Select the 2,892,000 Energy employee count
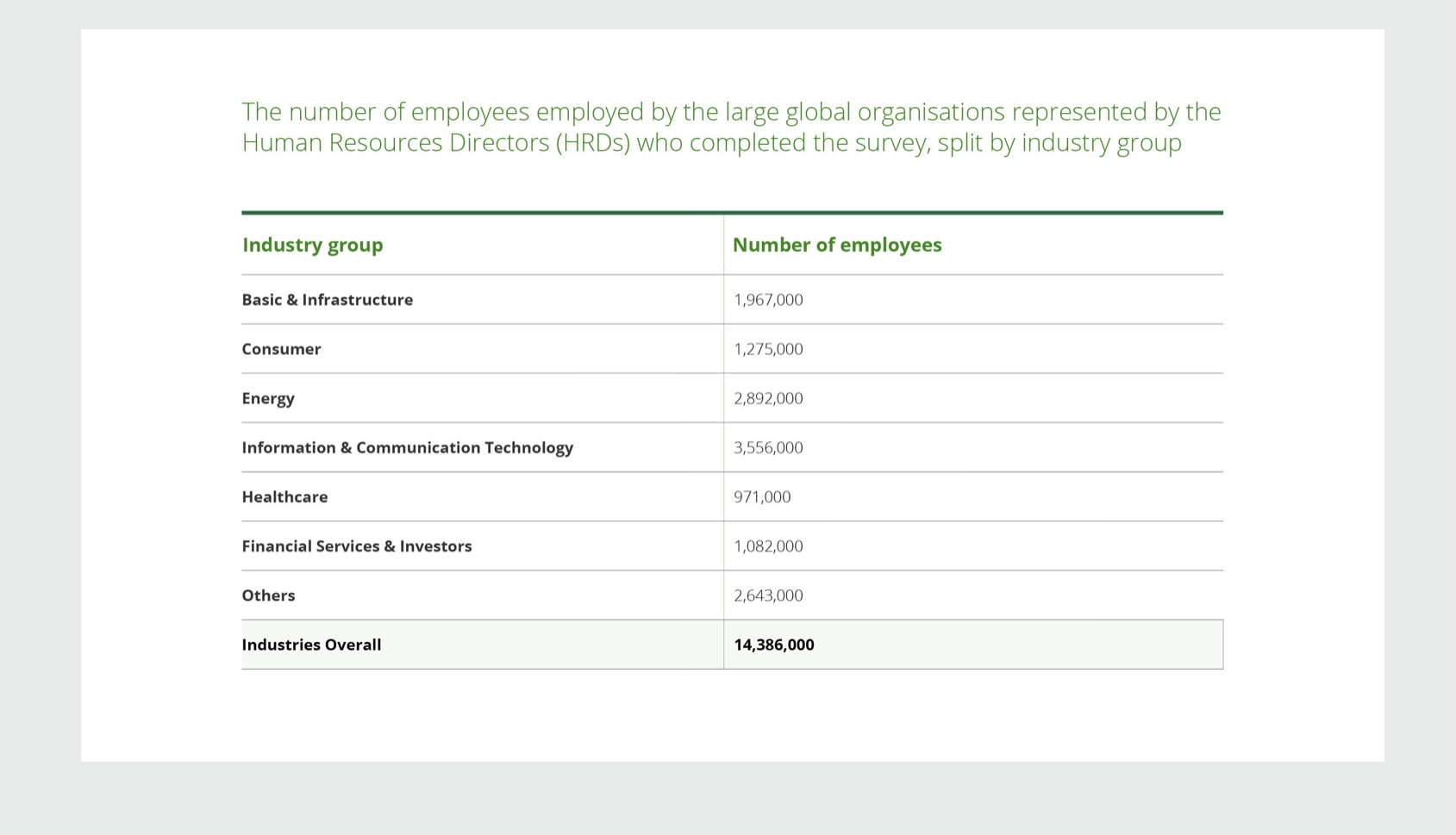This screenshot has width=1456, height=835. (768, 398)
